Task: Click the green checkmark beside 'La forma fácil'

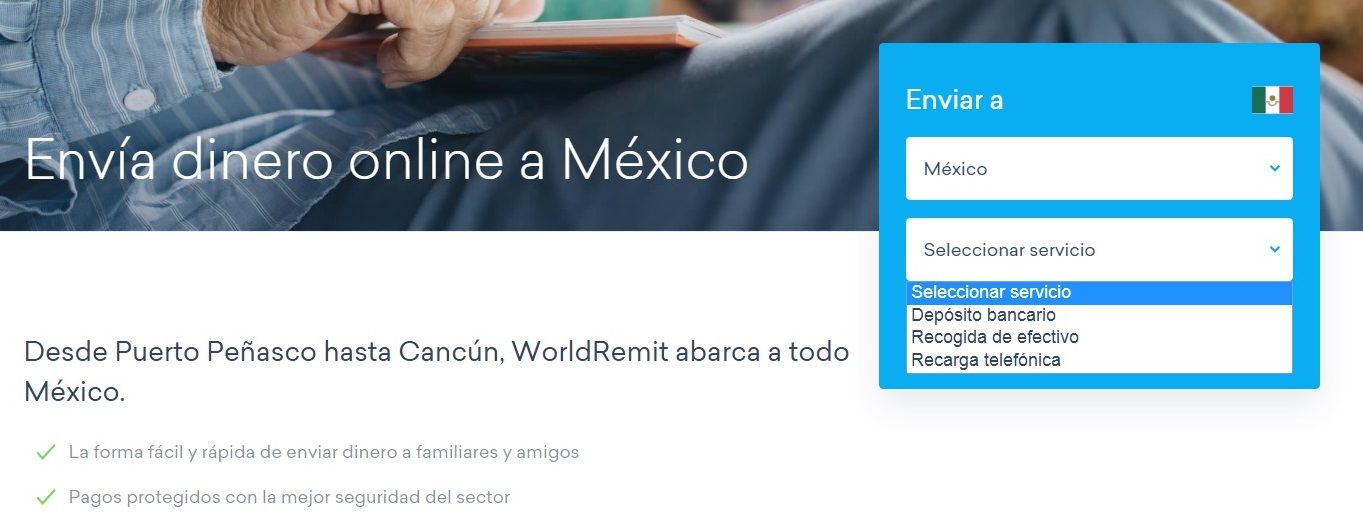Action: (x=45, y=452)
